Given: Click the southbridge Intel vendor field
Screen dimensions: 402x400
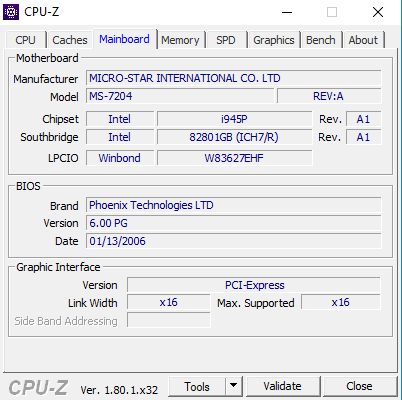Looking at the screenshot, I should click(120, 137).
